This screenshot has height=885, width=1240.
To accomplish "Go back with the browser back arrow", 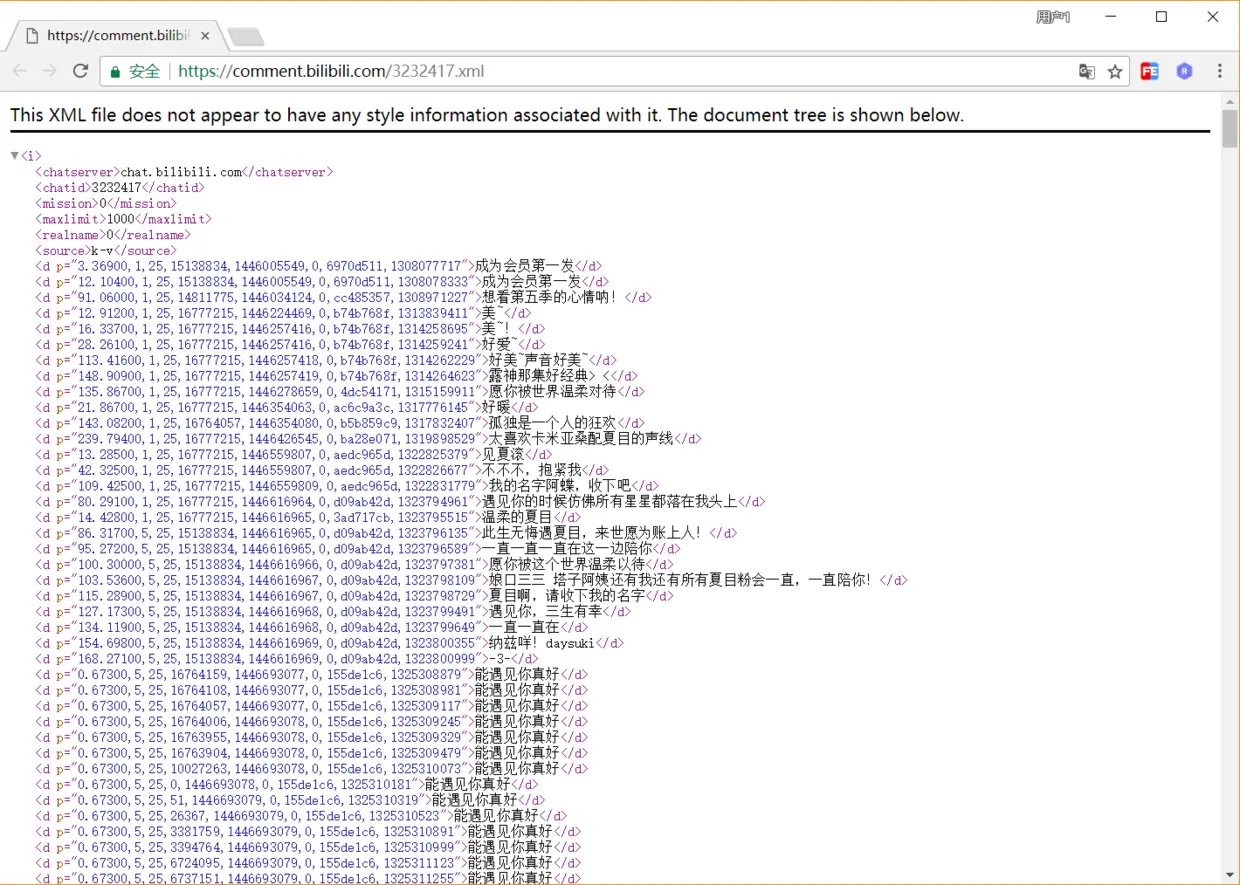I will [x=19, y=71].
